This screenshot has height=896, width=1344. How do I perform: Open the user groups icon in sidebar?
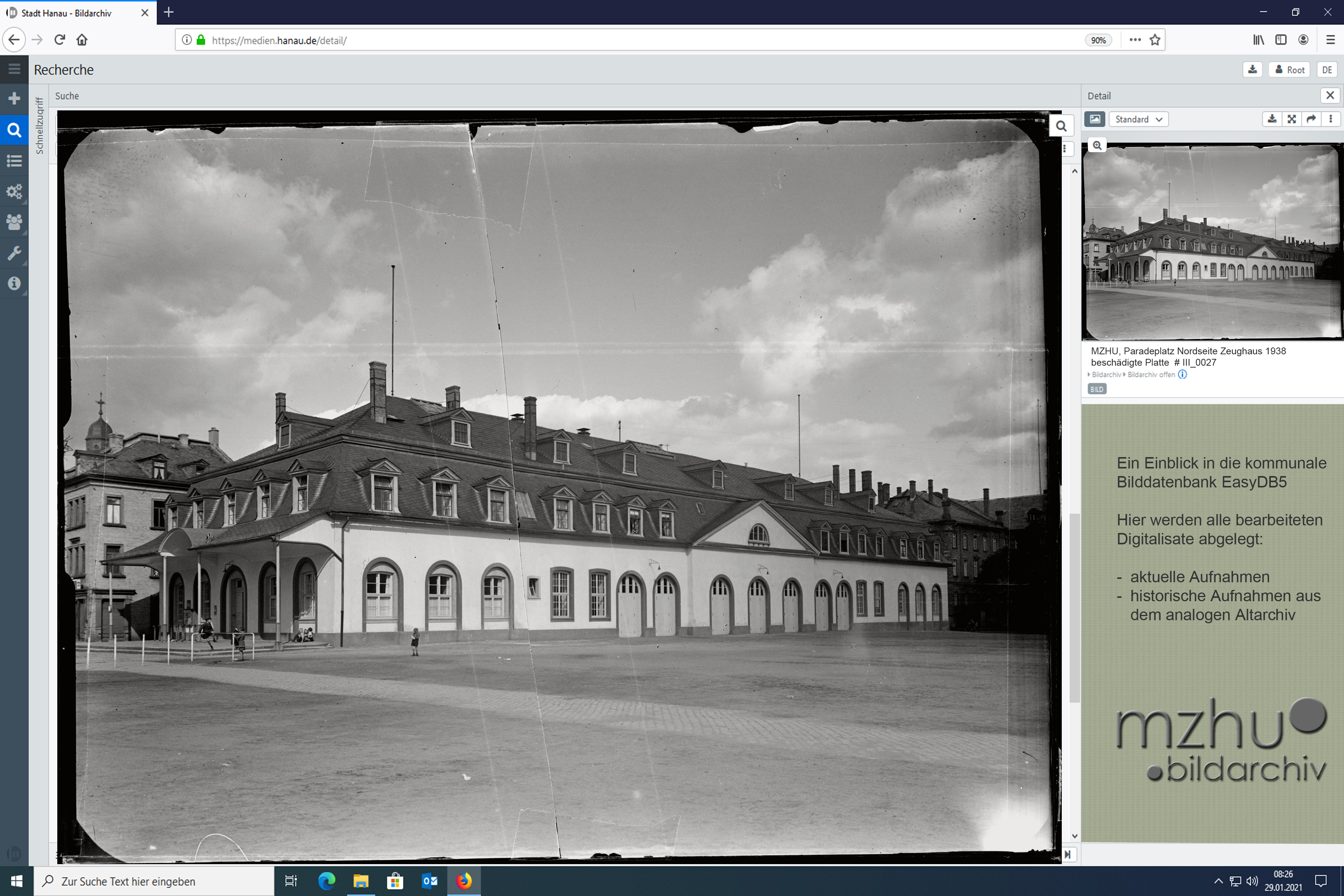click(x=14, y=222)
